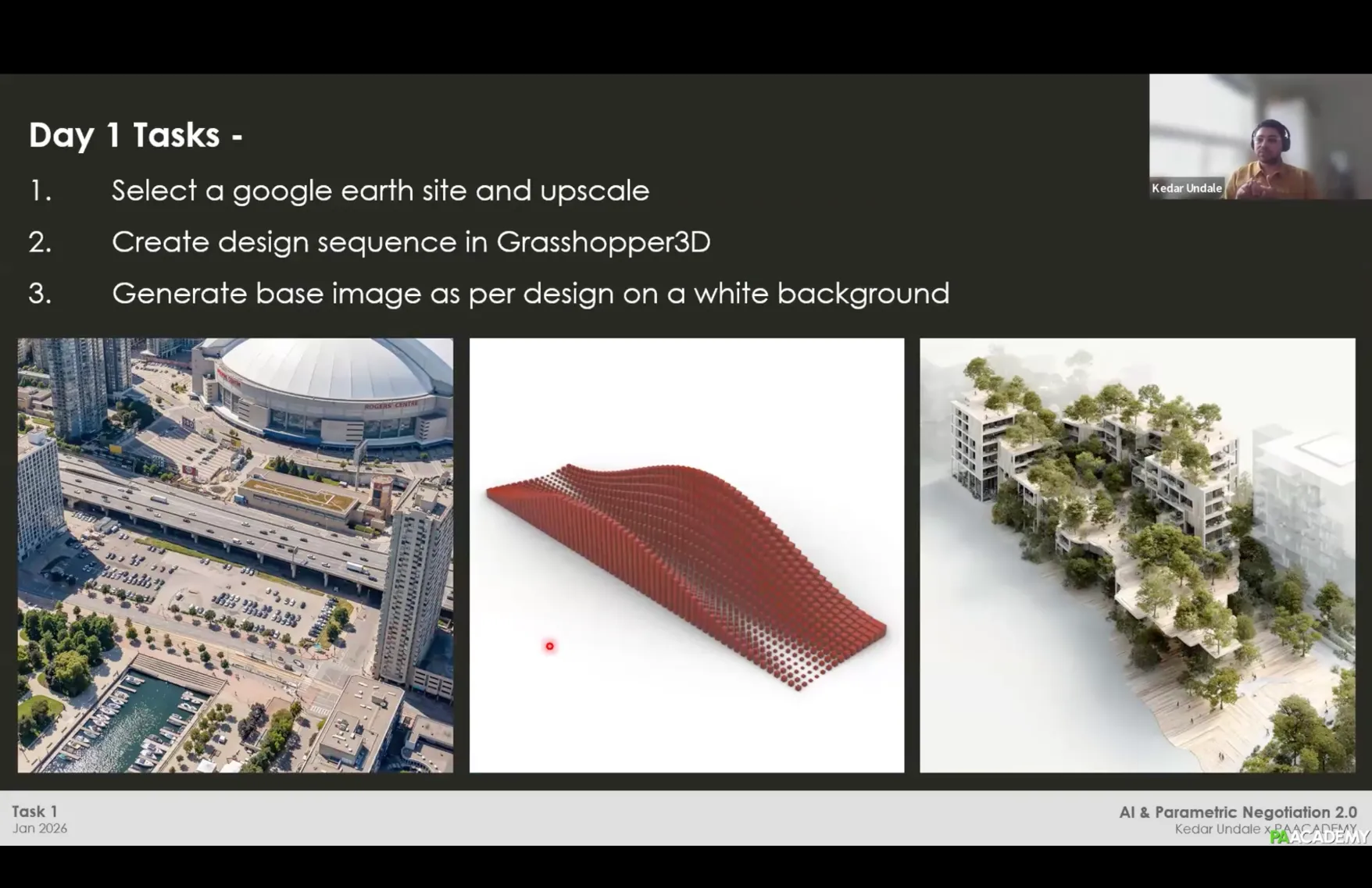Click list number "1." on the slide

41,191
